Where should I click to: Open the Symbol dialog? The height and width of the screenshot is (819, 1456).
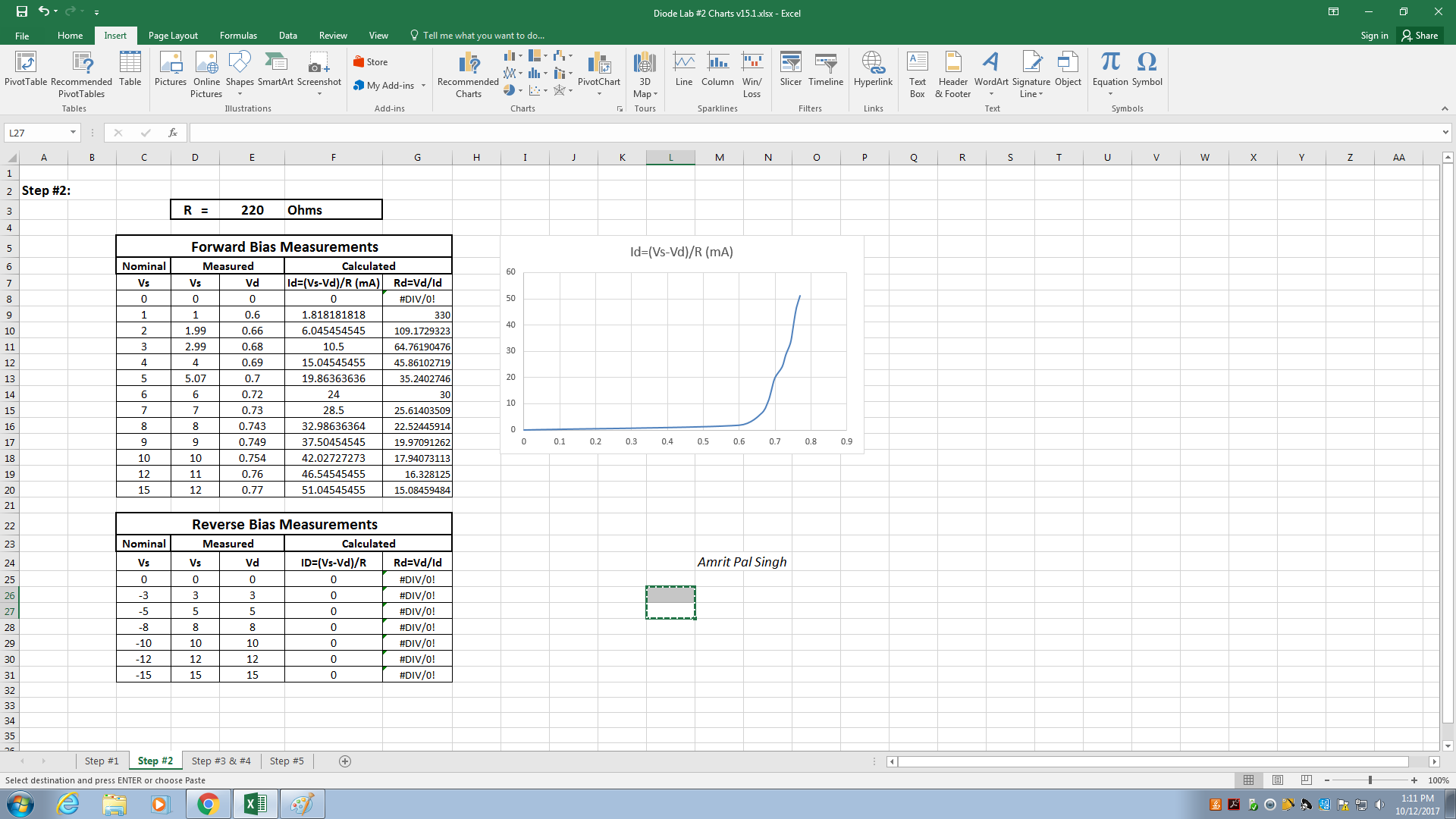click(1147, 68)
